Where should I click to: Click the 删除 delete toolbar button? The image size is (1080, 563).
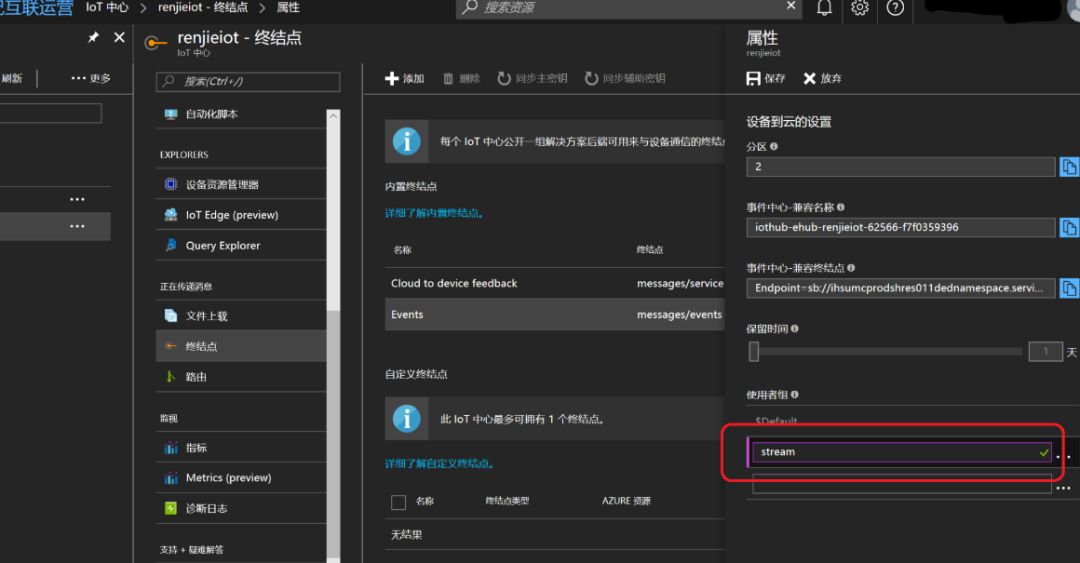point(461,79)
